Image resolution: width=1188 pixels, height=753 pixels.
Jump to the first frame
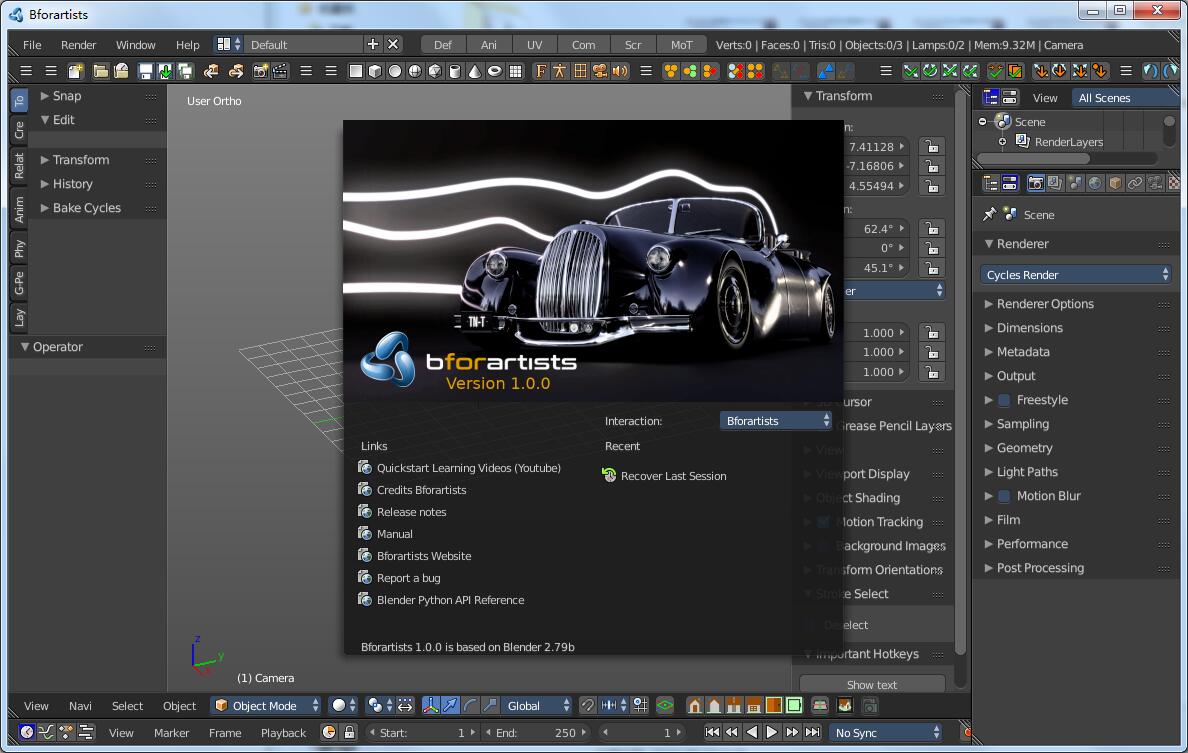[712, 733]
